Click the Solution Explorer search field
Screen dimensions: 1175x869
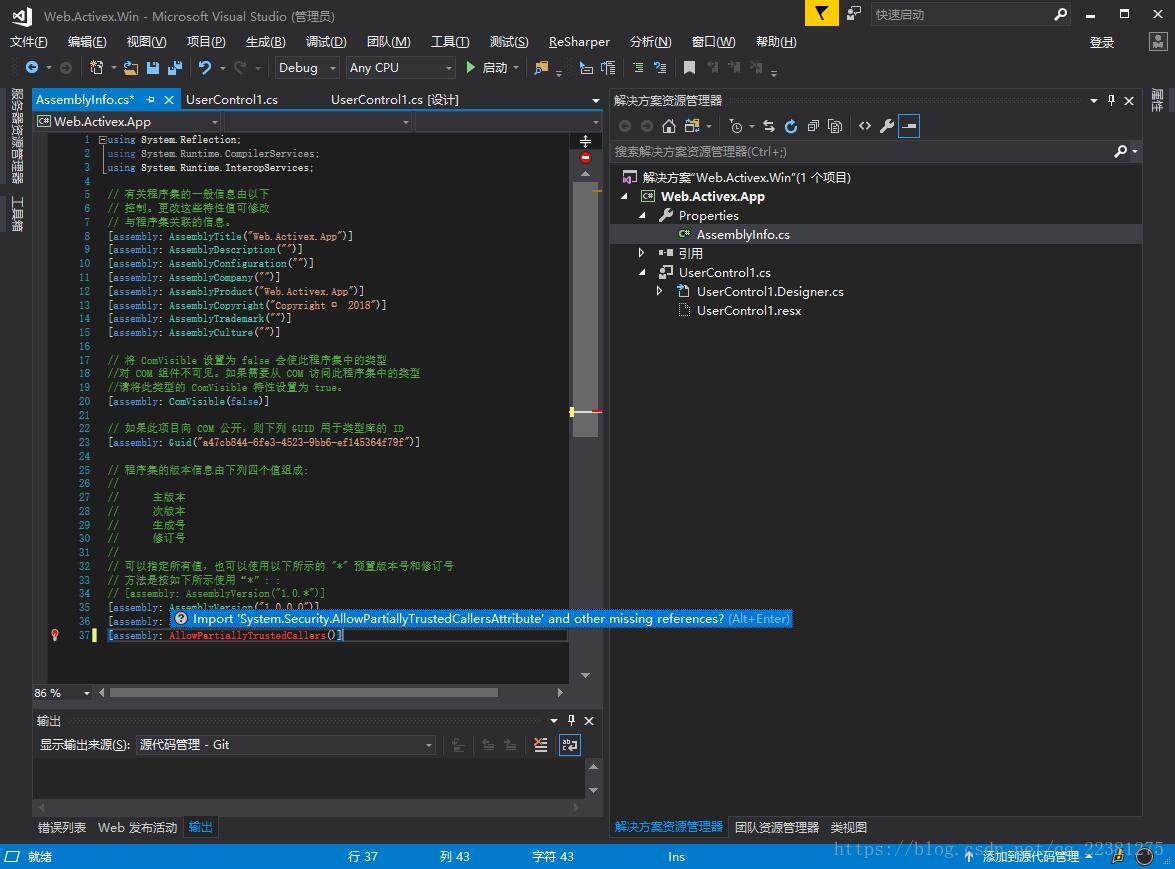pyautogui.click(x=862, y=151)
